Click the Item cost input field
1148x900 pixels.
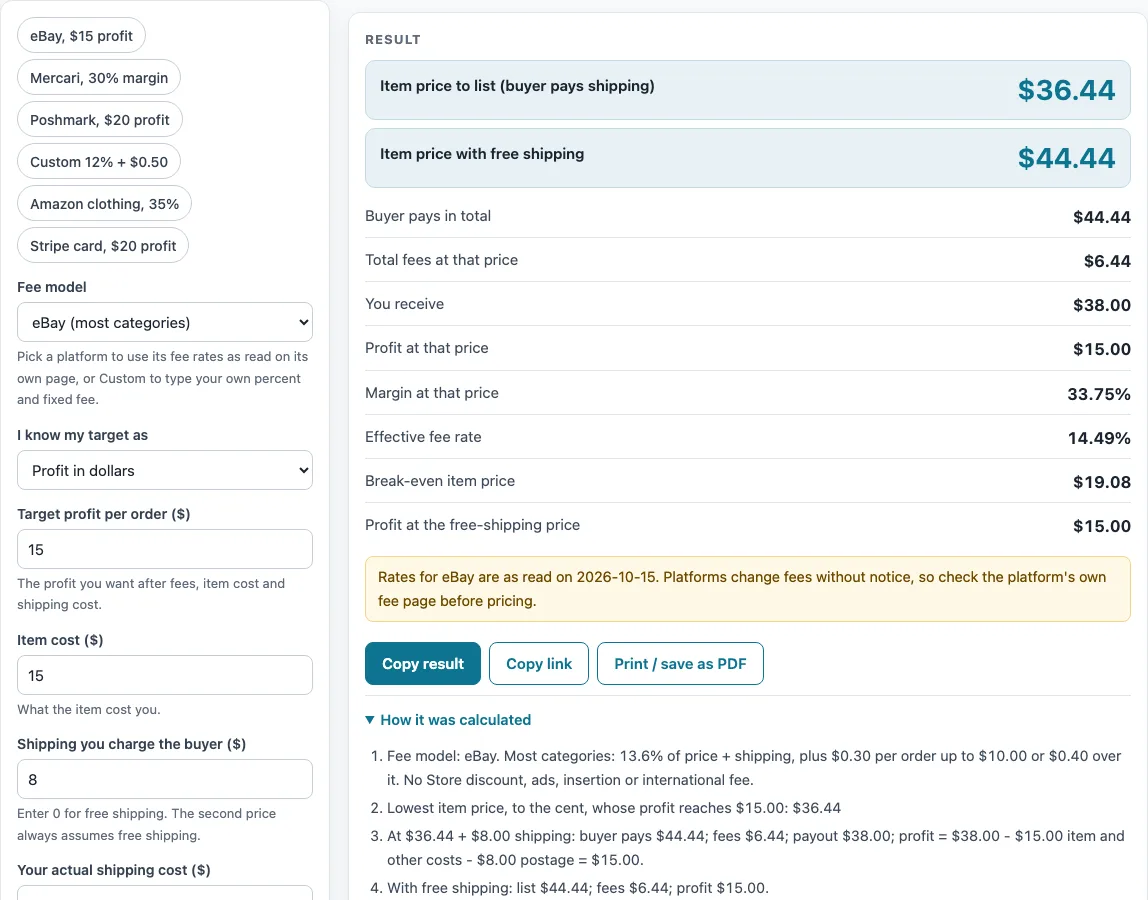(165, 675)
